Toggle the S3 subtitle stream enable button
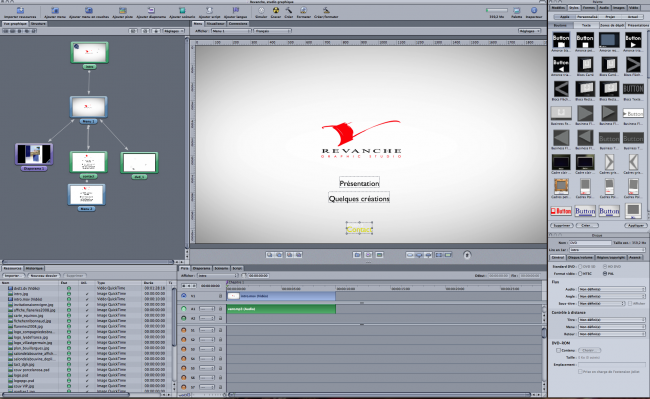Image resolution: width=650 pixels, height=399 pixels. (184, 349)
